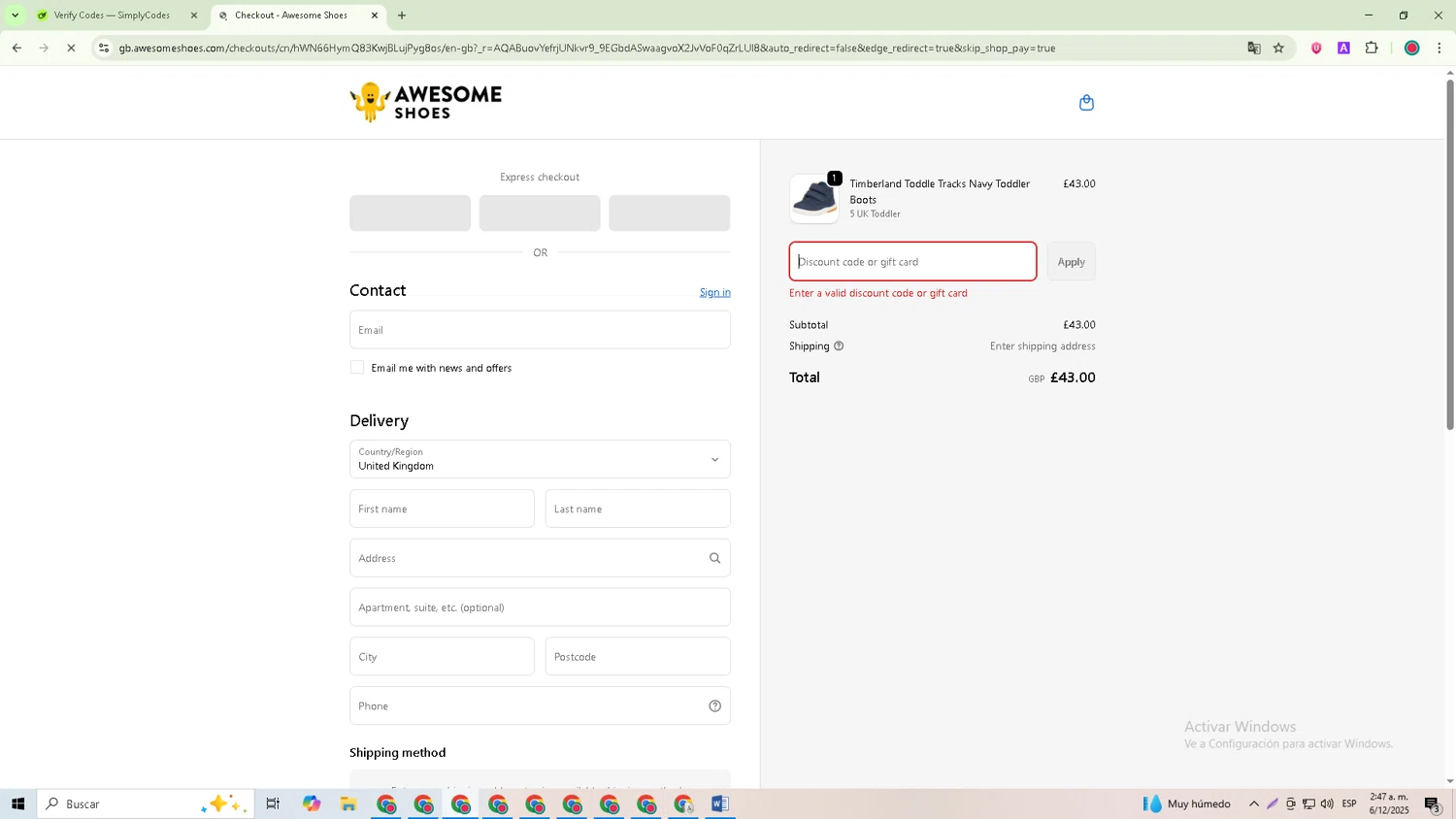Focus the Discount code or gift card field
The image size is (1456, 819).
click(x=912, y=262)
